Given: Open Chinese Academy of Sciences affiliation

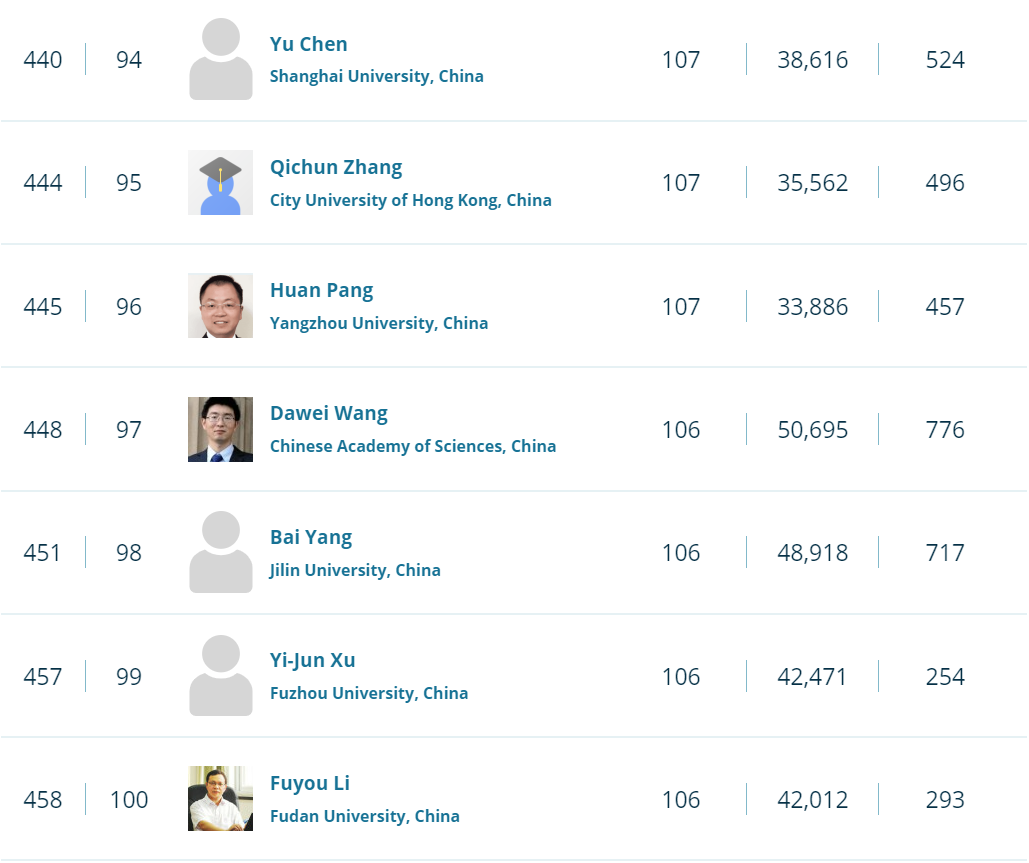Looking at the screenshot, I should pyautogui.click(x=412, y=446).
